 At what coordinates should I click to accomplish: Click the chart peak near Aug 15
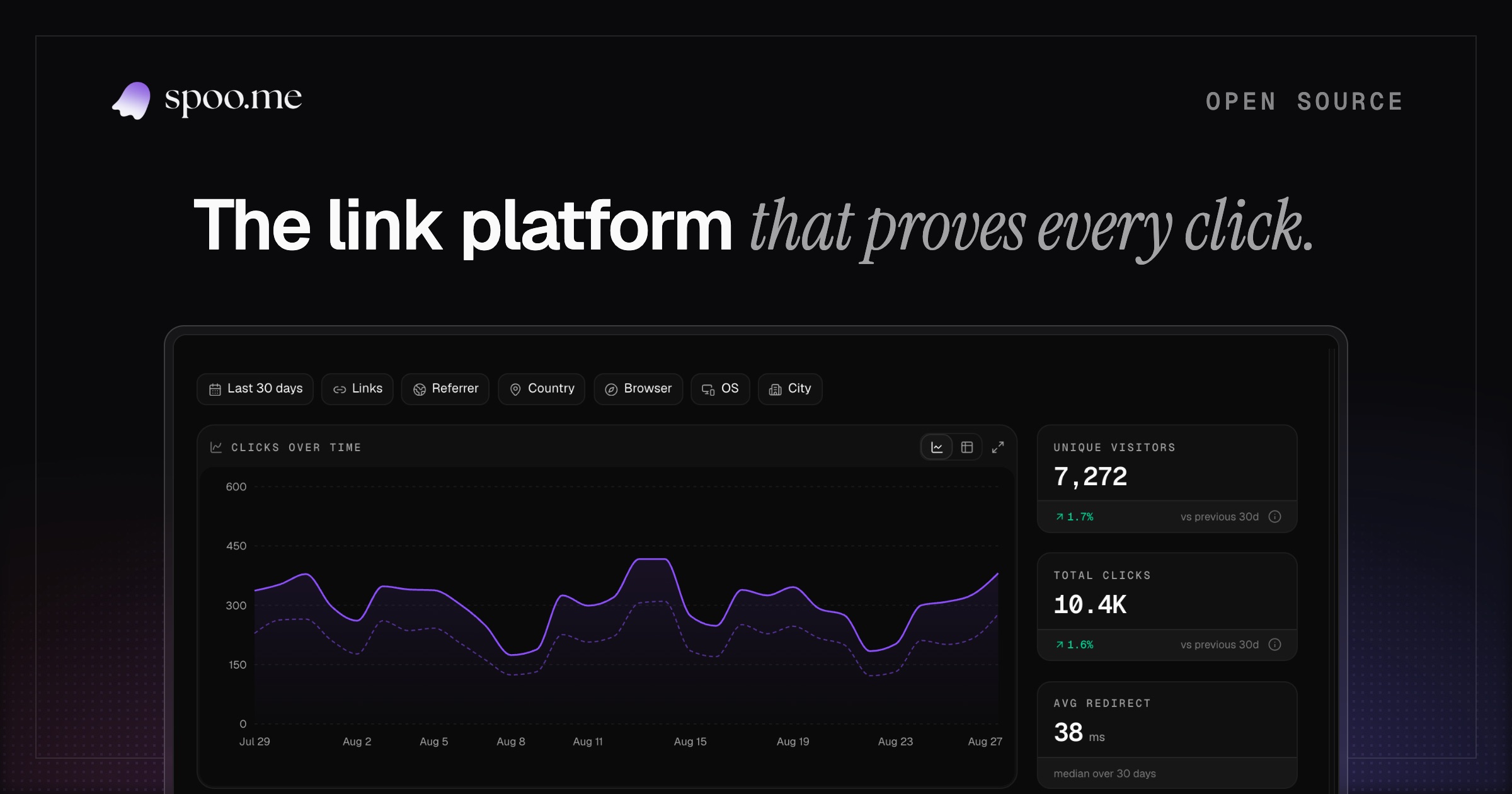[652, 560]
